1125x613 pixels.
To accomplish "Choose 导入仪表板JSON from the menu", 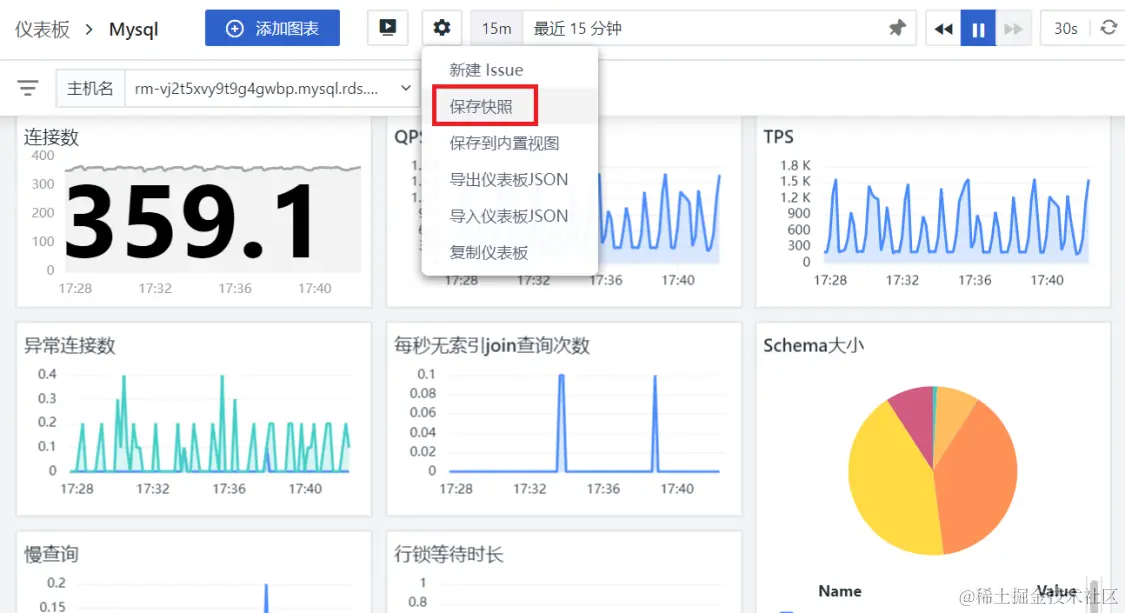I will (509, 216).
